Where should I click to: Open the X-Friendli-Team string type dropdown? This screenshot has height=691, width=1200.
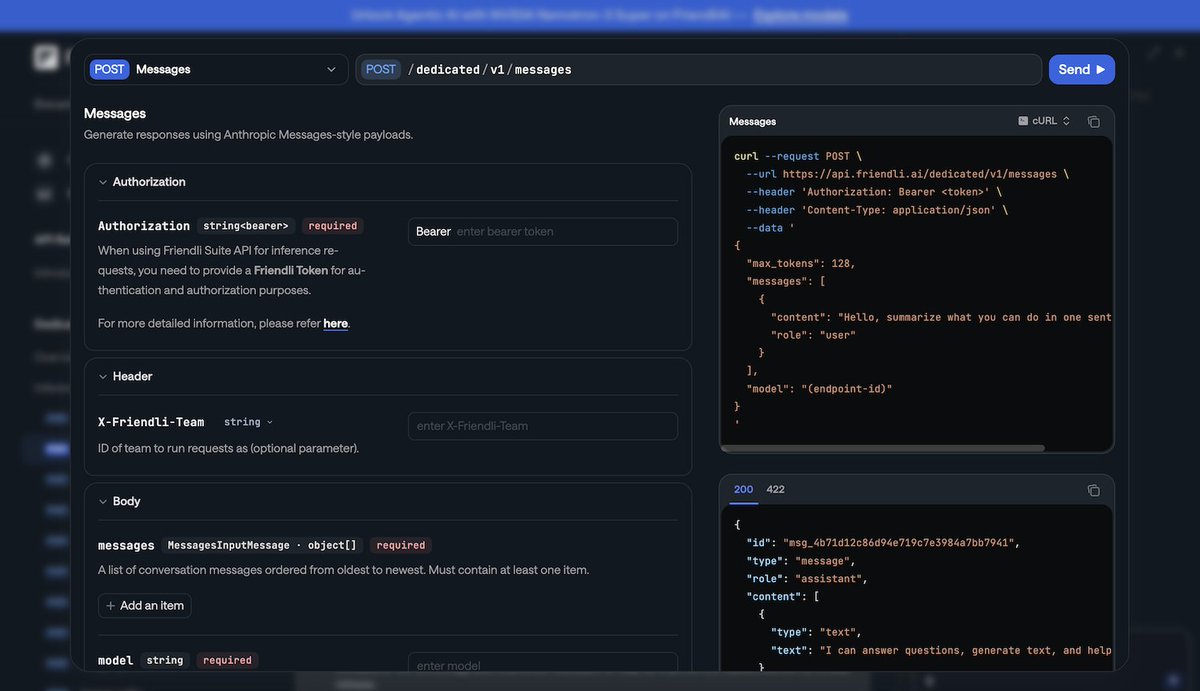pyautogui.click(x=248, y=422)
